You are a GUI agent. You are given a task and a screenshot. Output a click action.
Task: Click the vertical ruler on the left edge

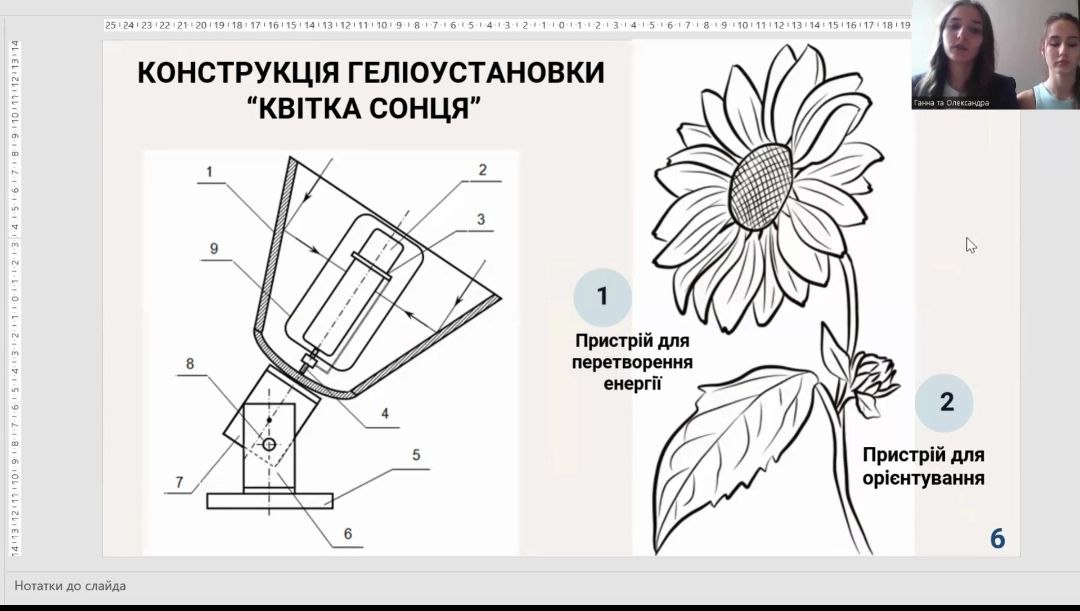point(14,300)
